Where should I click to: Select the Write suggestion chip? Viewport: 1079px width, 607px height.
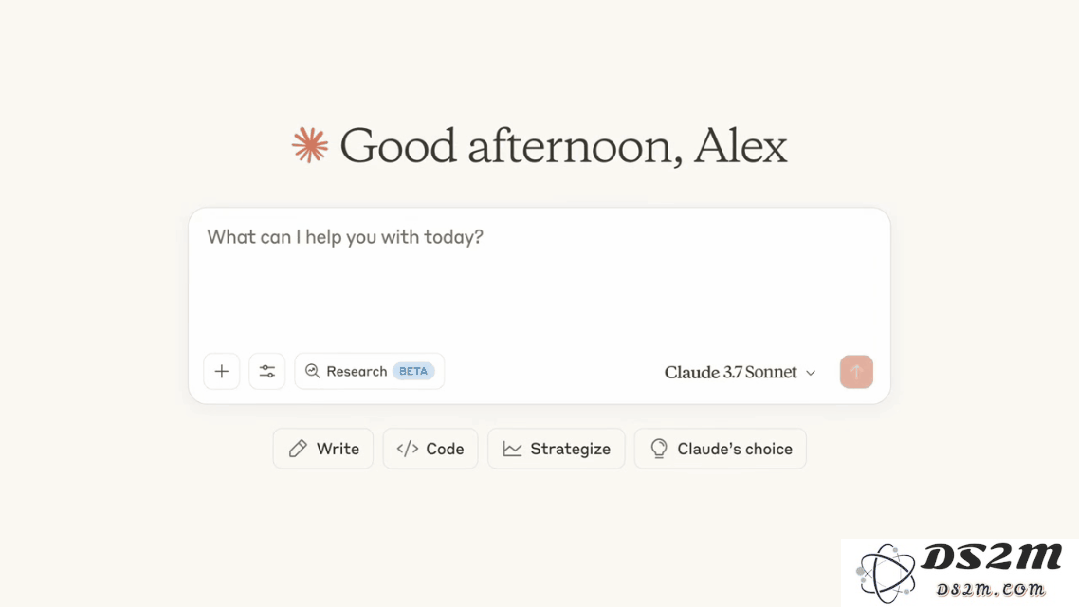[323, 449]
